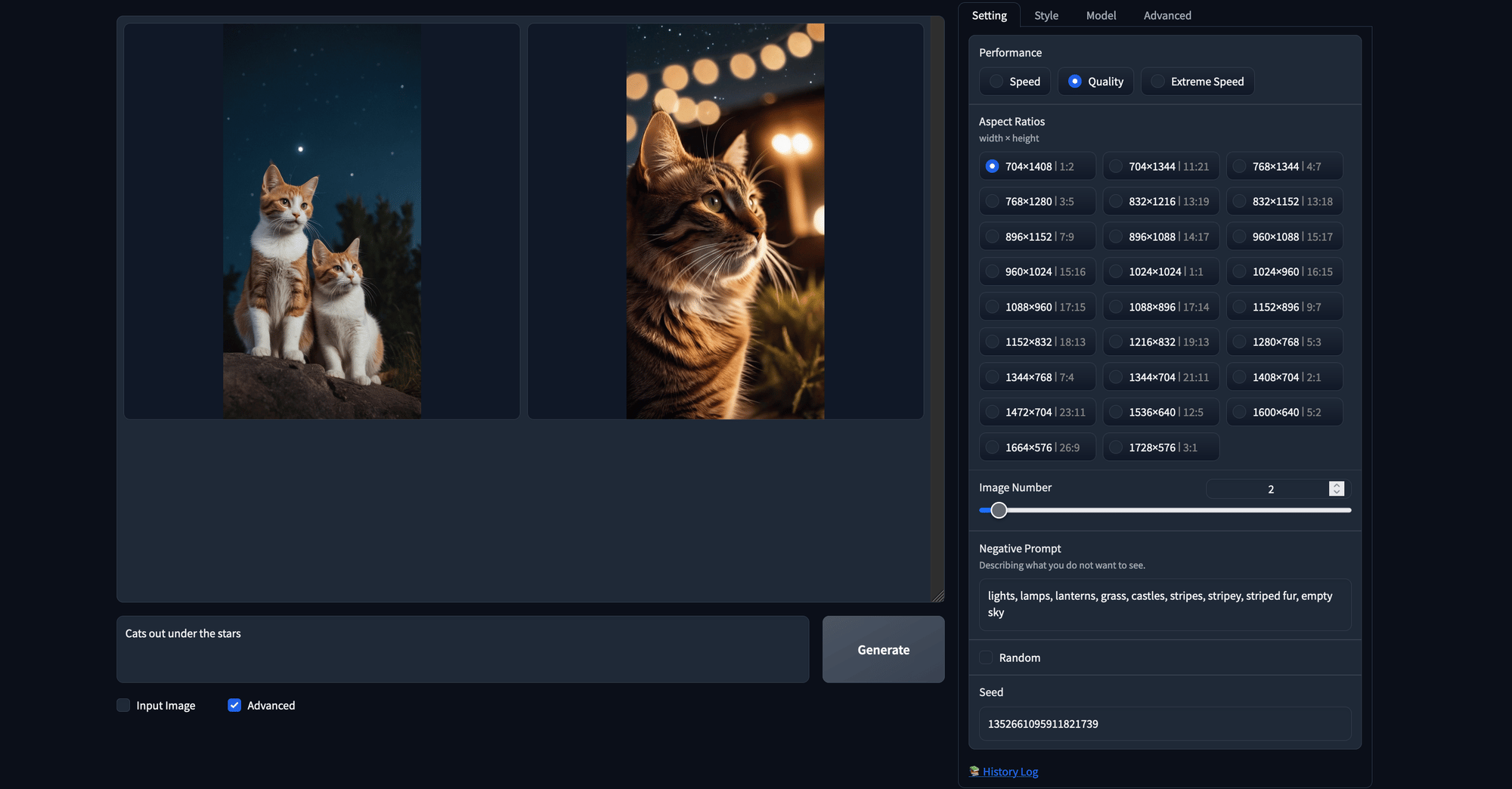Open the two cats on rock thumbnail
The image size is (1512, 789).
point(322,221)
